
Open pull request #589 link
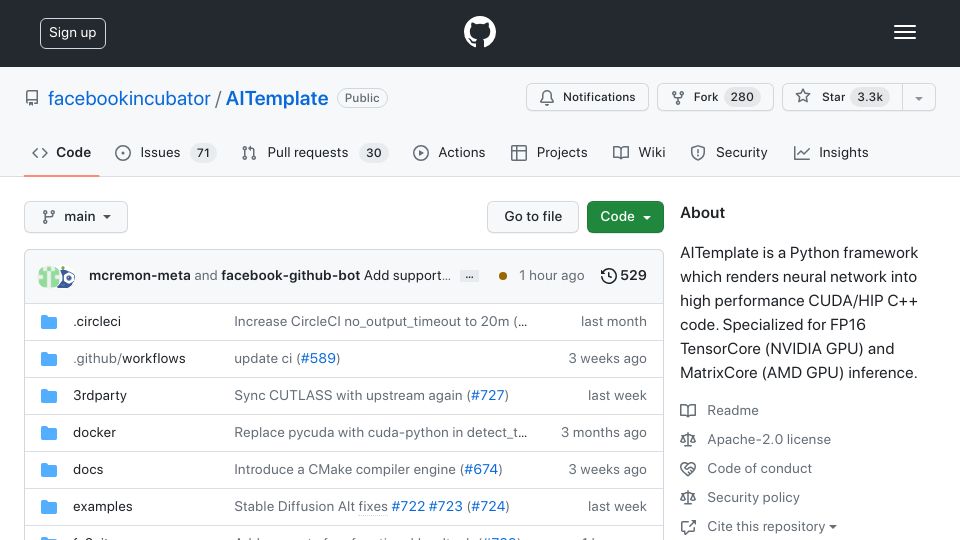click(318, 358)
